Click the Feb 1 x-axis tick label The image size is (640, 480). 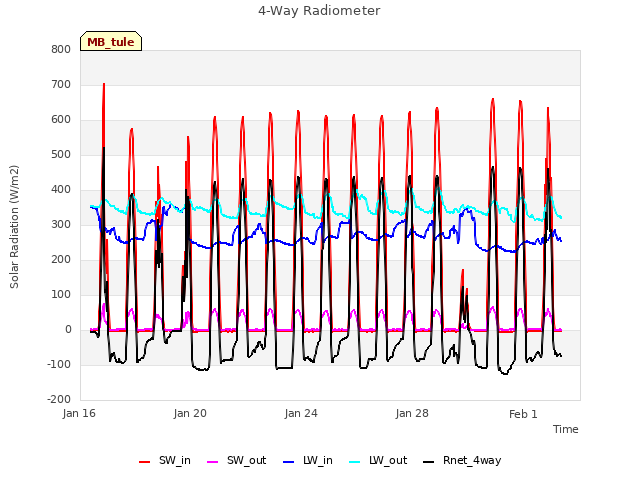click(523, 414)
